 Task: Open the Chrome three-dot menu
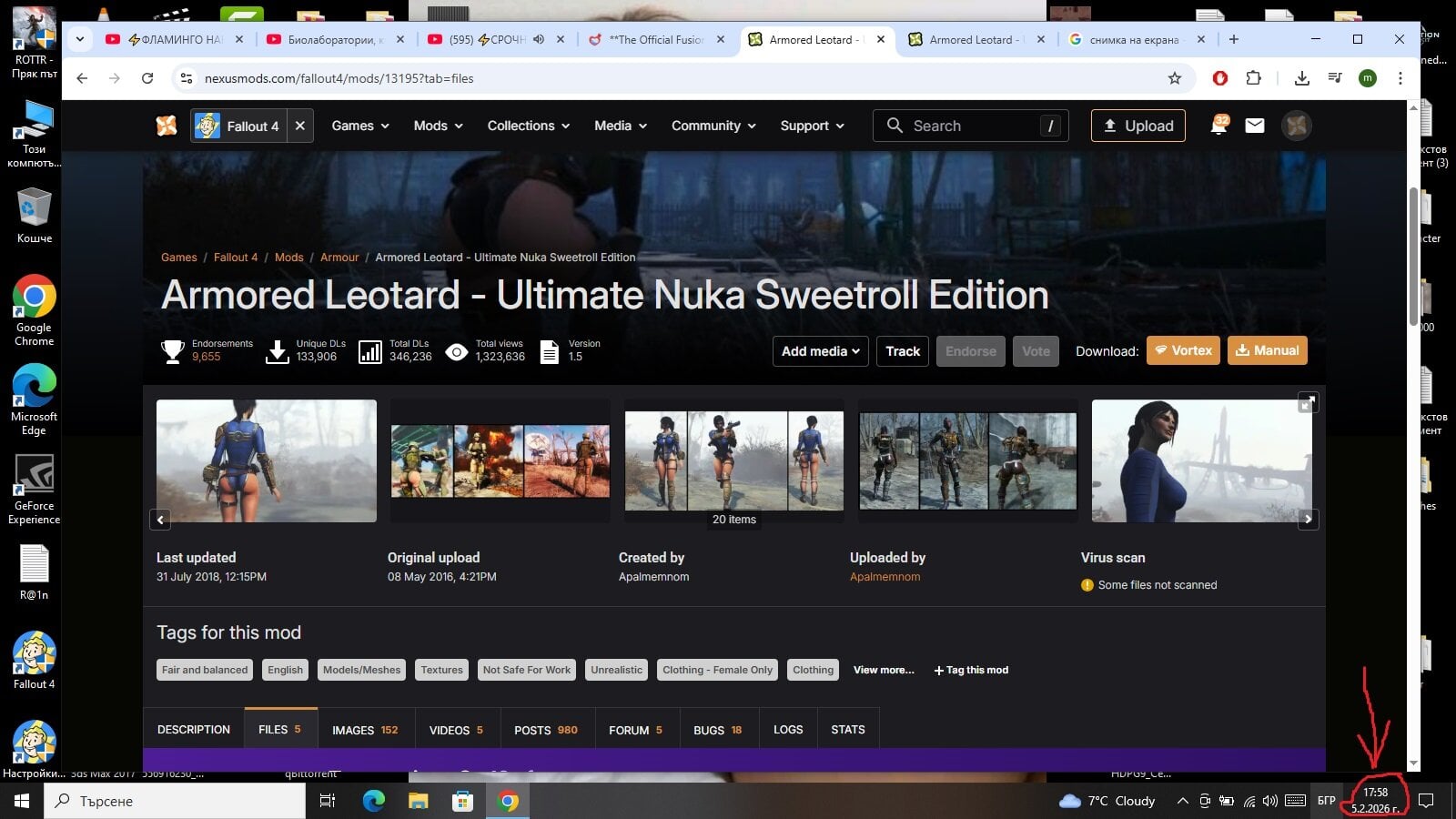click(x=1400, y=78)
